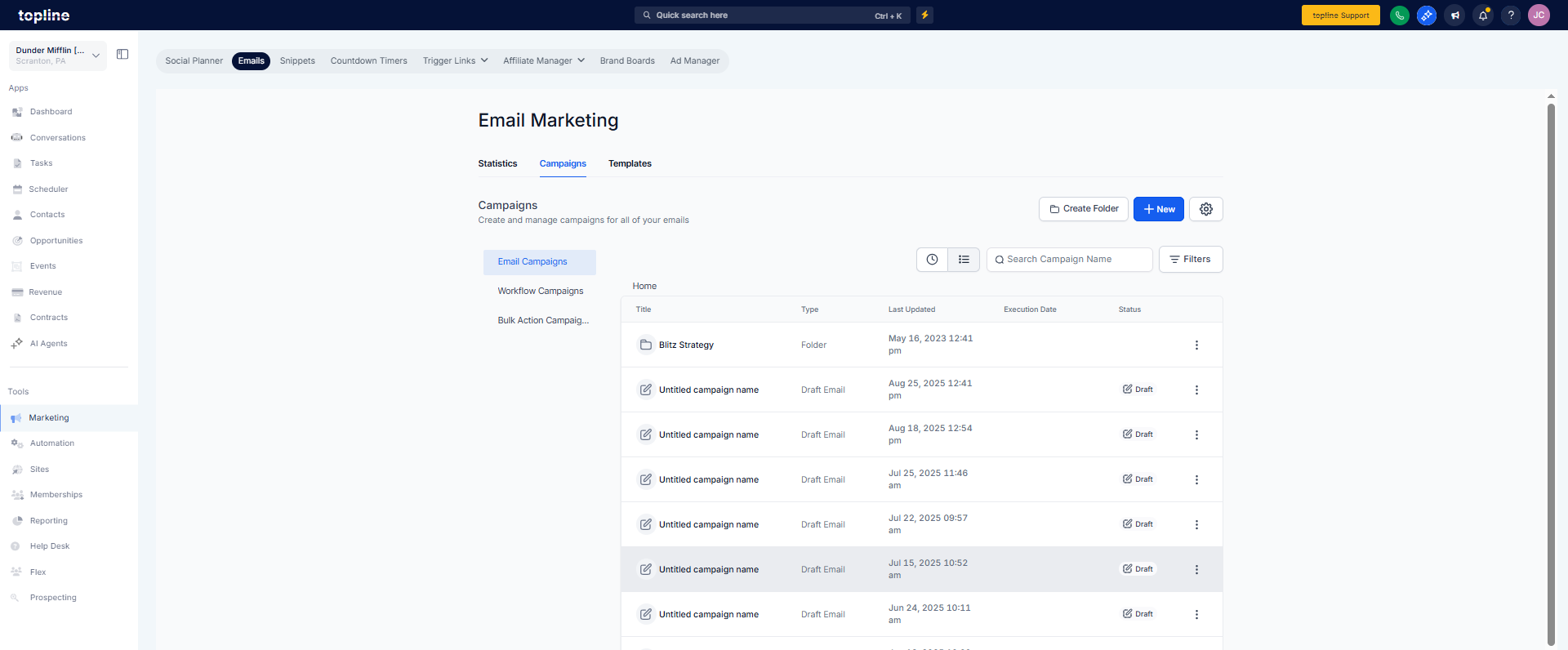Open the notifications bell
This screenshot has width=1568, height=650.
click(1483, 16)
